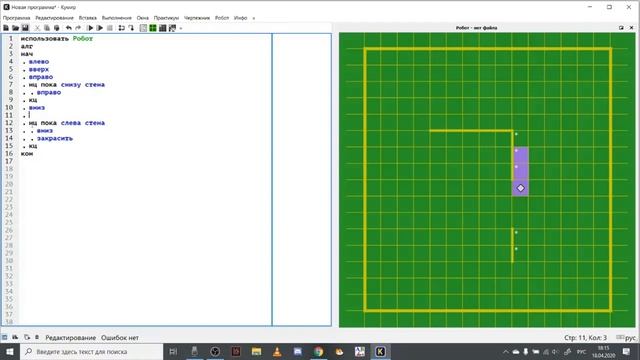Run the program step by step
640x360 pixels.
pyautogui.click(x=100, y=28)
